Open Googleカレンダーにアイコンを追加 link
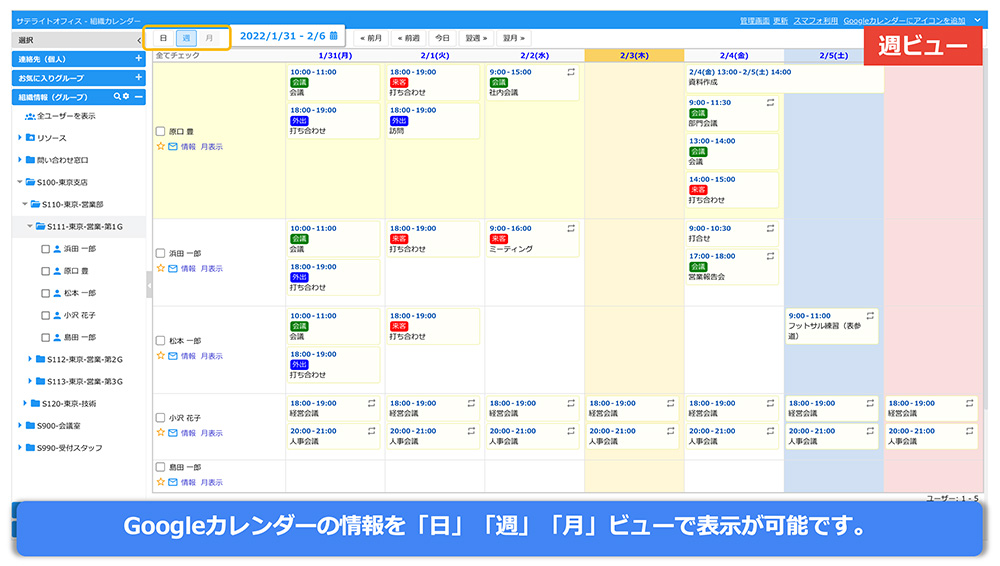 904,21
